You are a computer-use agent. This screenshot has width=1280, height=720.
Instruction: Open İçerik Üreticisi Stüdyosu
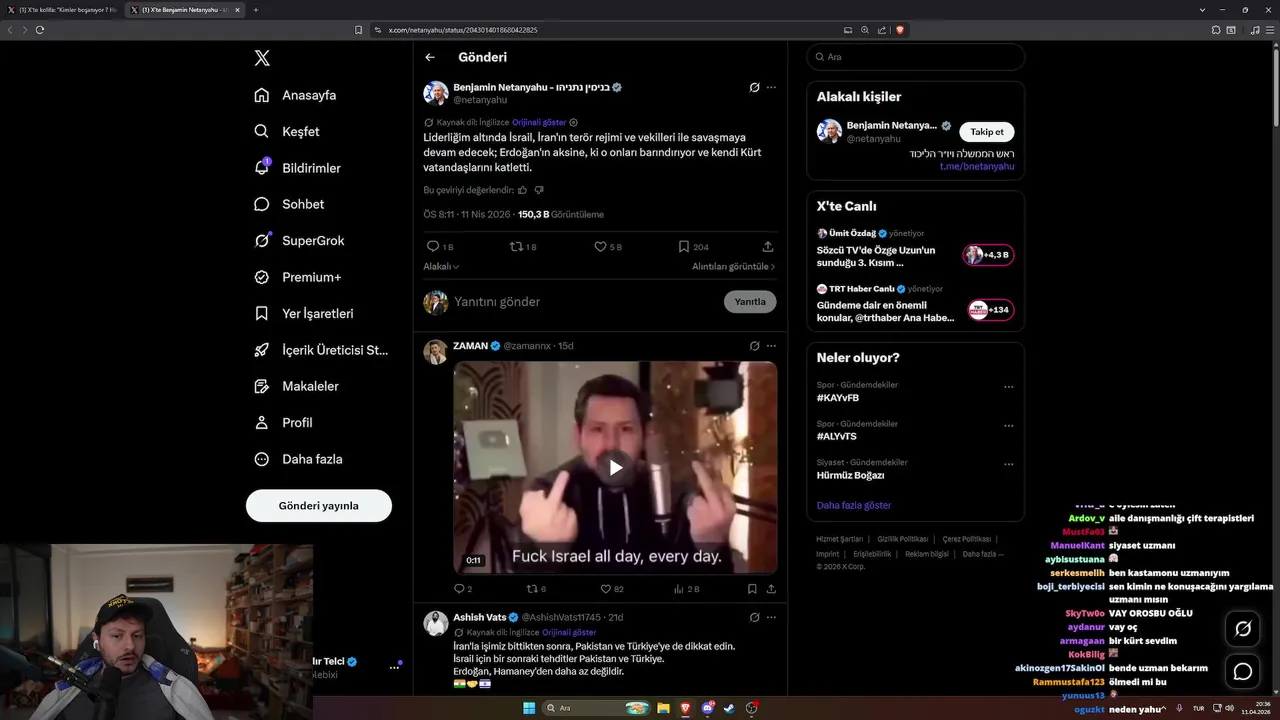coord(320,350)
